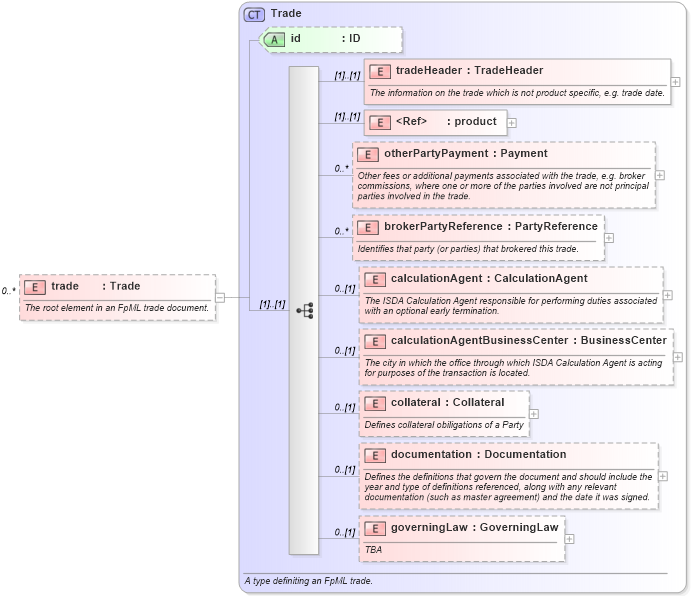Click the 'TBA' annotation under governingLaw
Image resolution: width=691 pixels, height=596 pixels.
coord(373,550)
